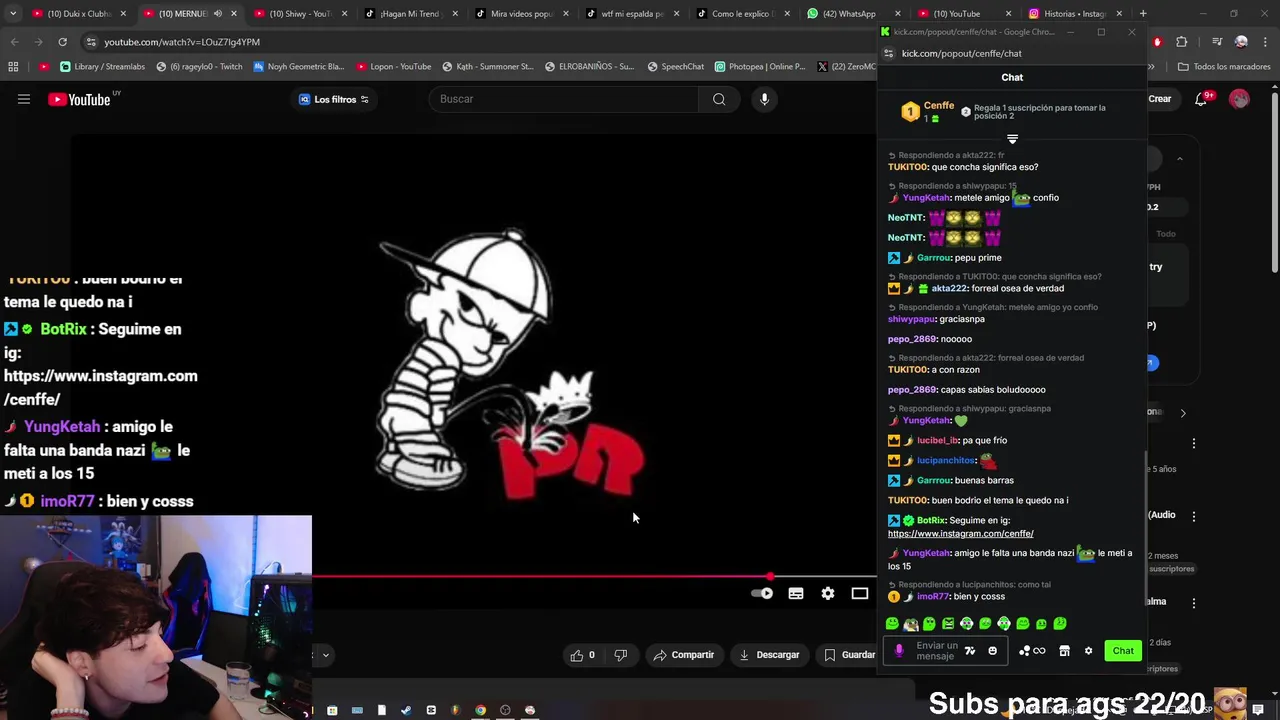Viewport: 1280px width, 720px height.
Task: Mute the MERNUEL tab audio
Action: pyautogui.click(x=217, y=14)
